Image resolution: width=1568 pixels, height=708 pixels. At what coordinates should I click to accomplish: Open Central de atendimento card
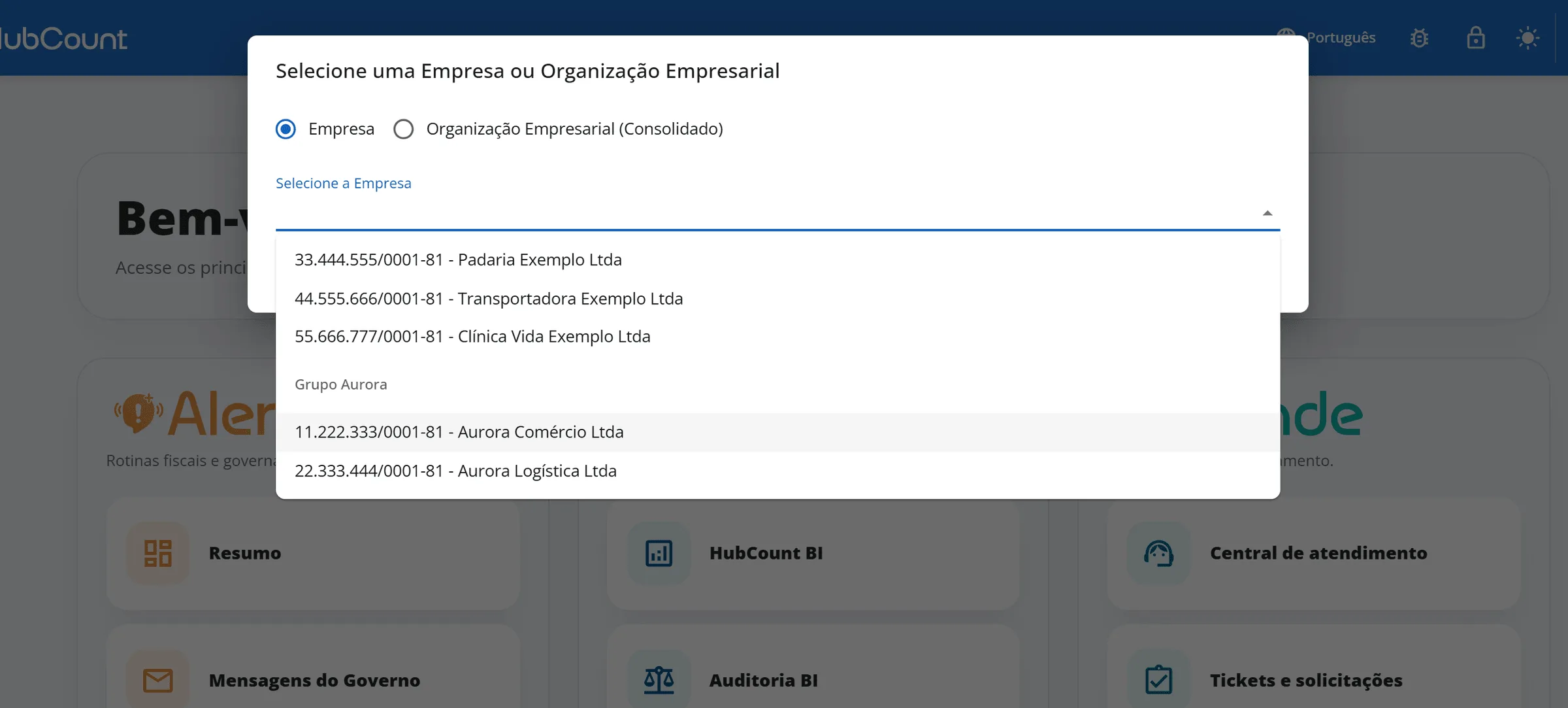1314,554
